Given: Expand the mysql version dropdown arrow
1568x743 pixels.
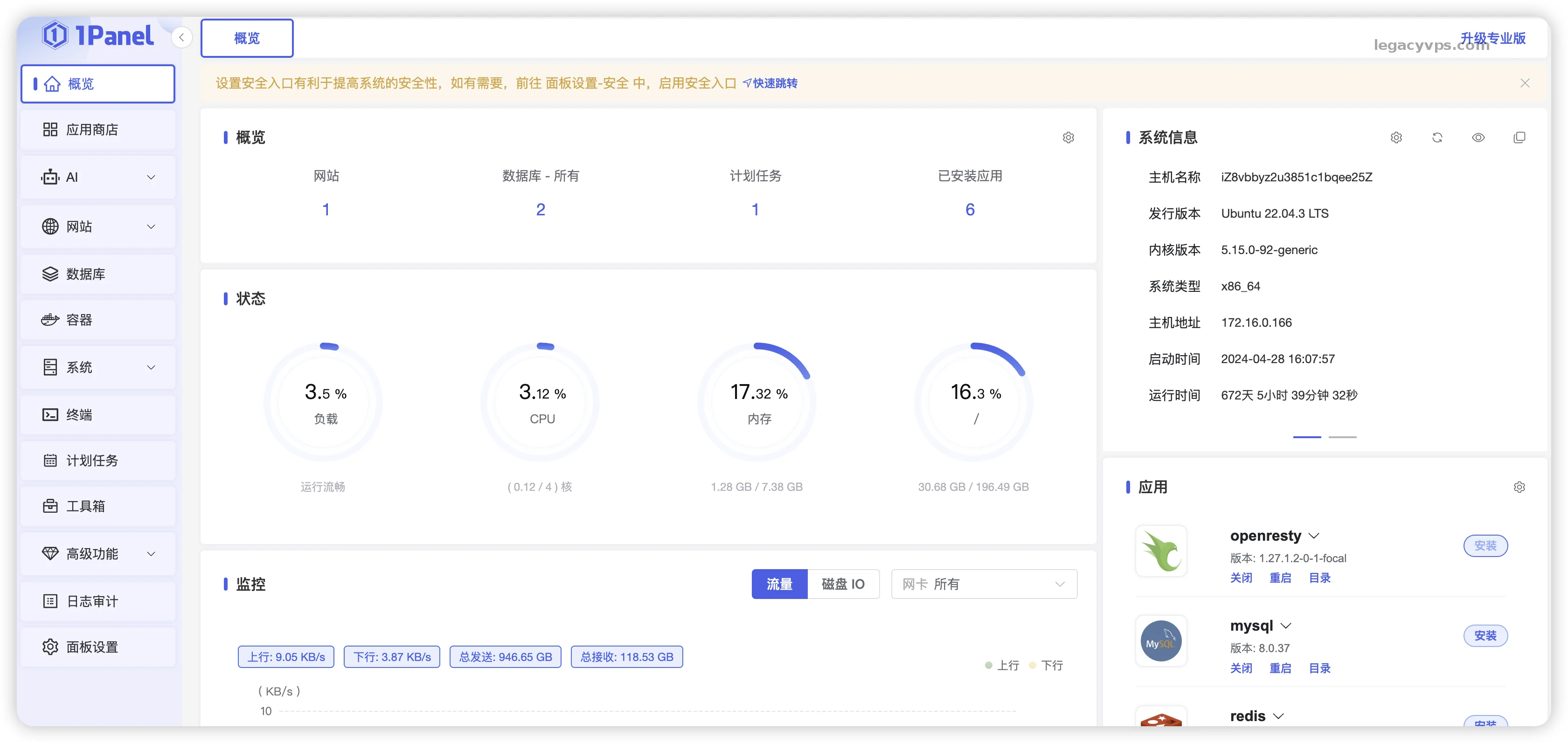Looking at the screenshot, I should point(1286,626).
